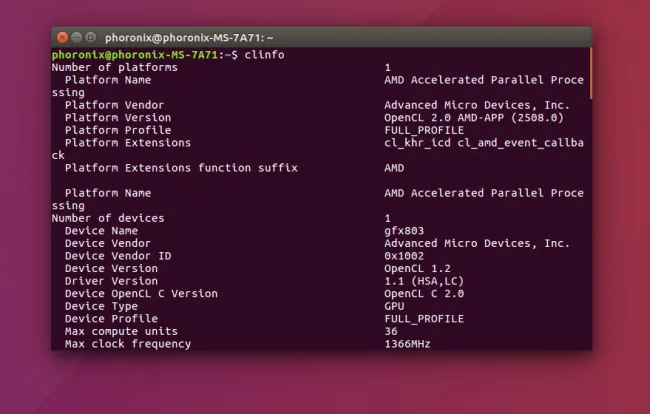Click the '1366MHz' clock frequency value

[x=407, y=344]
